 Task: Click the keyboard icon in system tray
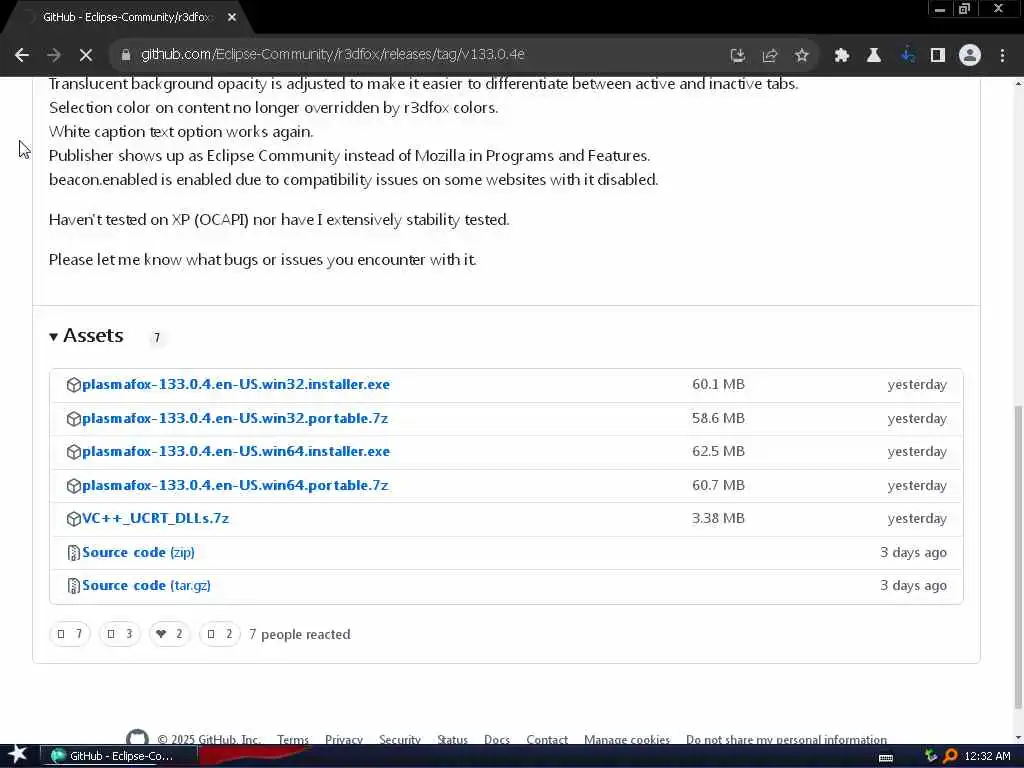point(886,758)
